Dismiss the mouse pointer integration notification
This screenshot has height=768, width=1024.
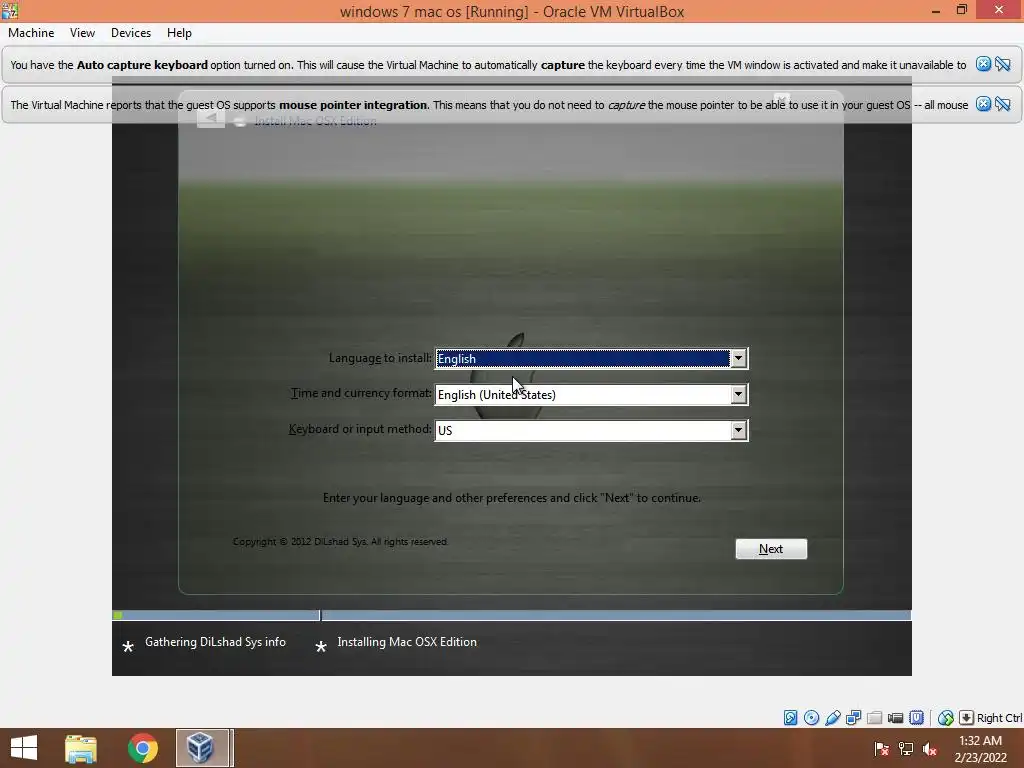point(983,104)
